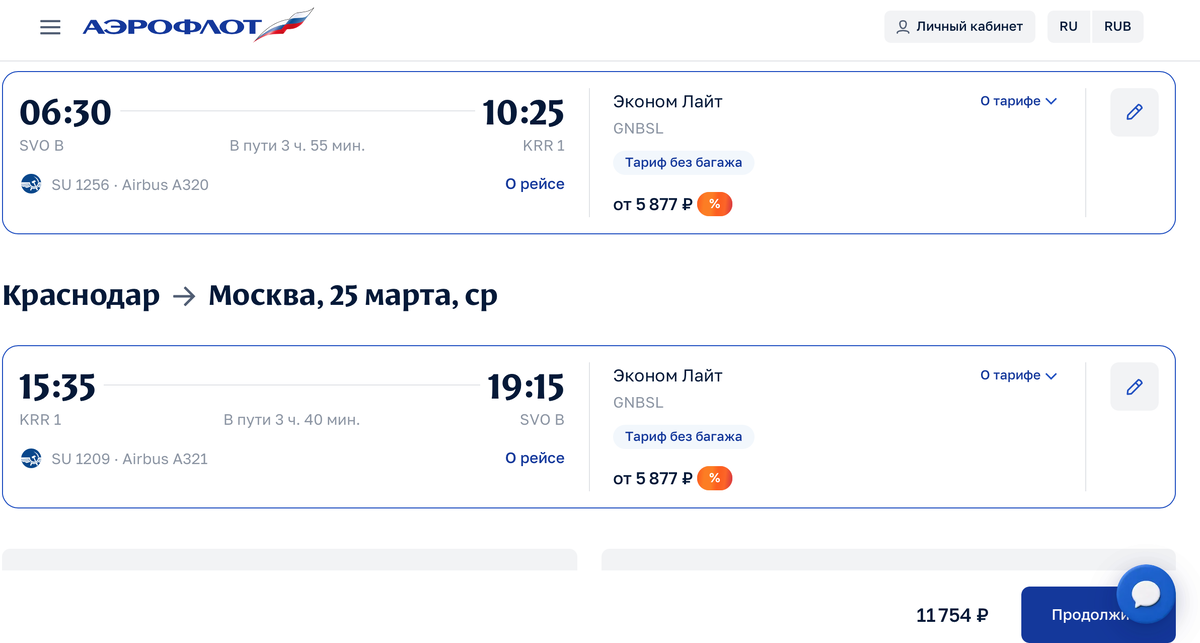Open the RU language selector
The height and width of the screenshot is (643, 1200).
1068,27
